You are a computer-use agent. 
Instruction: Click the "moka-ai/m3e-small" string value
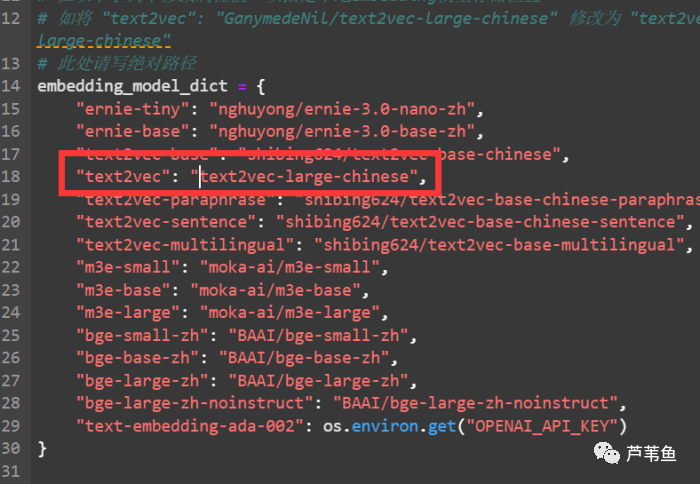290,267
